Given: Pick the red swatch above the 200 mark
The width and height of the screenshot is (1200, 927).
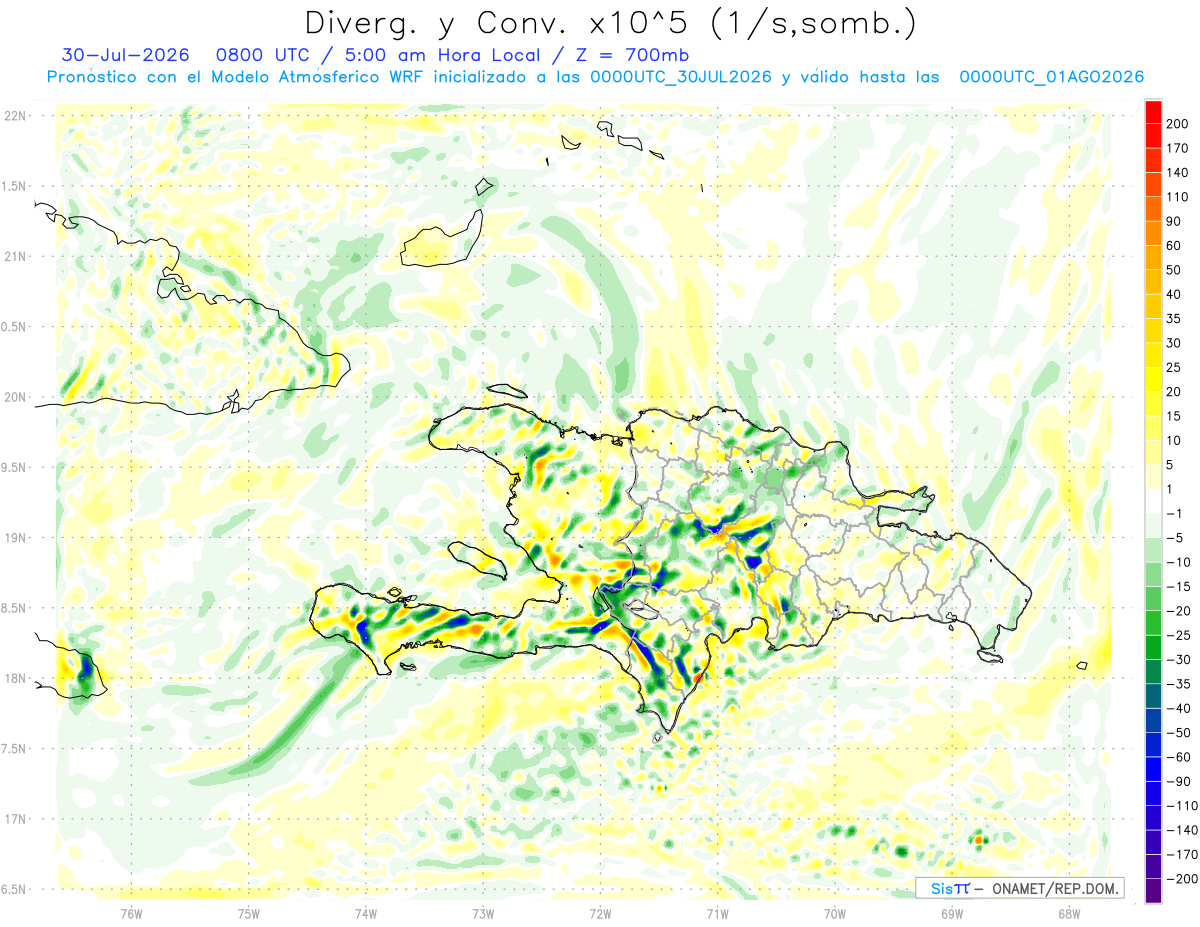Looking at the screenshot, I should click(1153, 112).
